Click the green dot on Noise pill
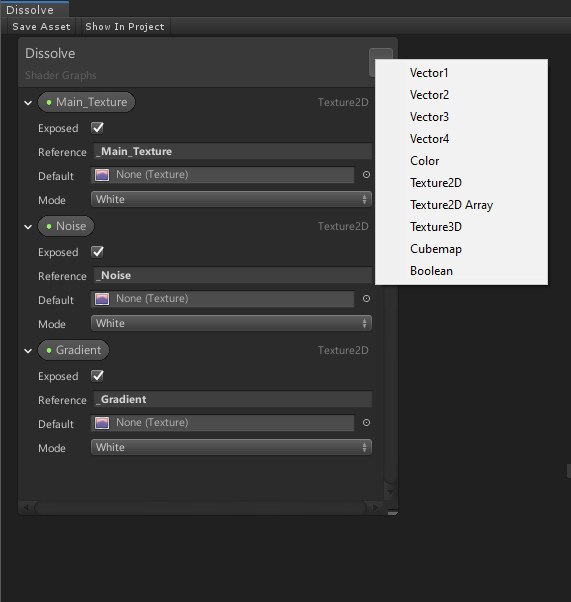Screen dimensions: 571x602 coord(49,227)
